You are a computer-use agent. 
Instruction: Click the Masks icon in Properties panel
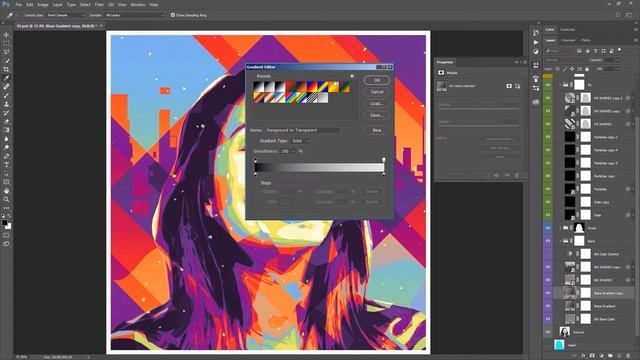(x=441, y=73)
